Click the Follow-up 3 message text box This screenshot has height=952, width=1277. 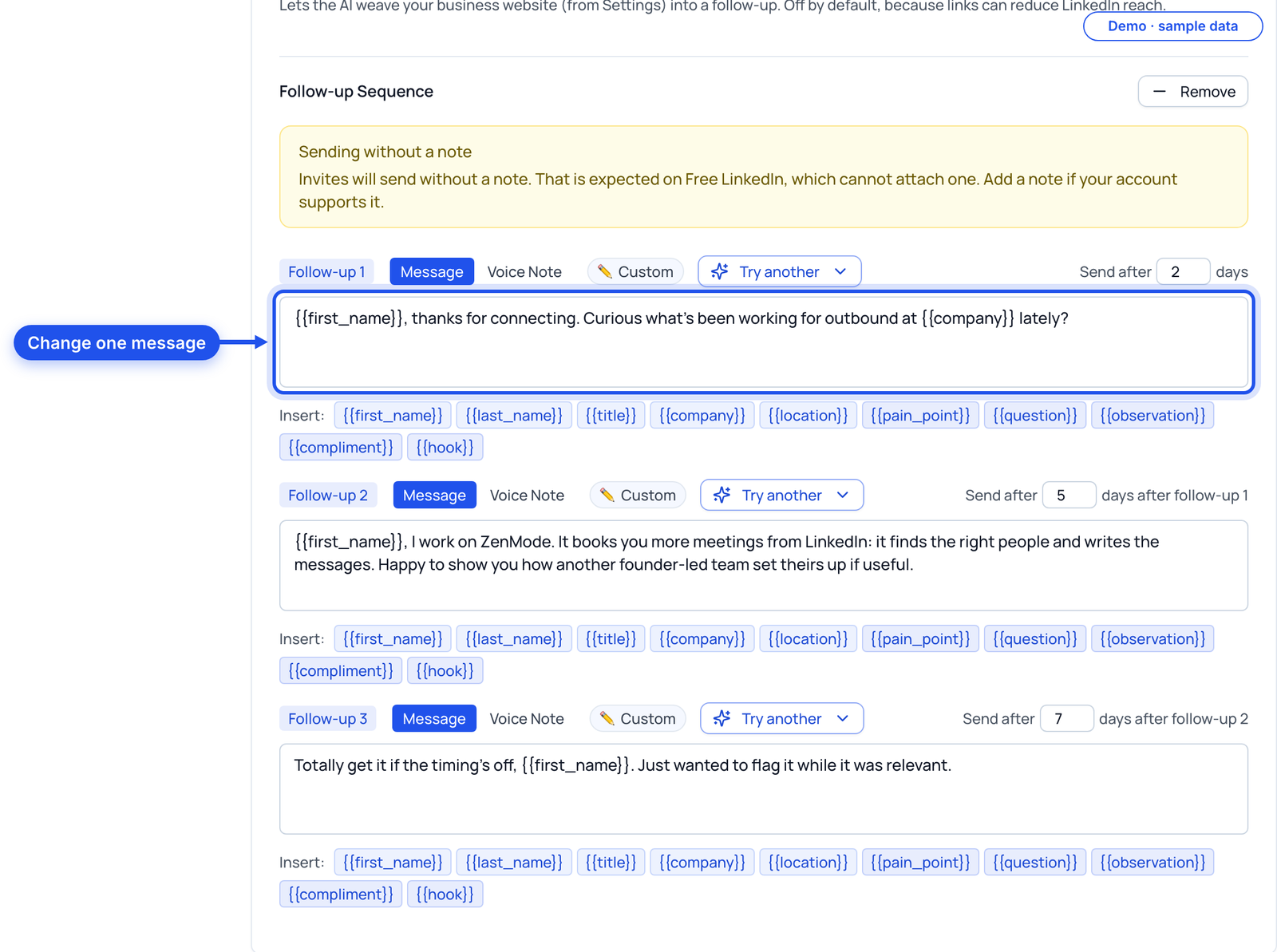[x=764, y=789]
